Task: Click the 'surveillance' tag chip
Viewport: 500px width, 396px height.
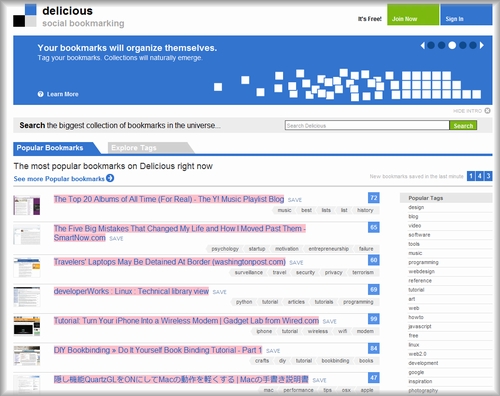Action: coord(249,272)
